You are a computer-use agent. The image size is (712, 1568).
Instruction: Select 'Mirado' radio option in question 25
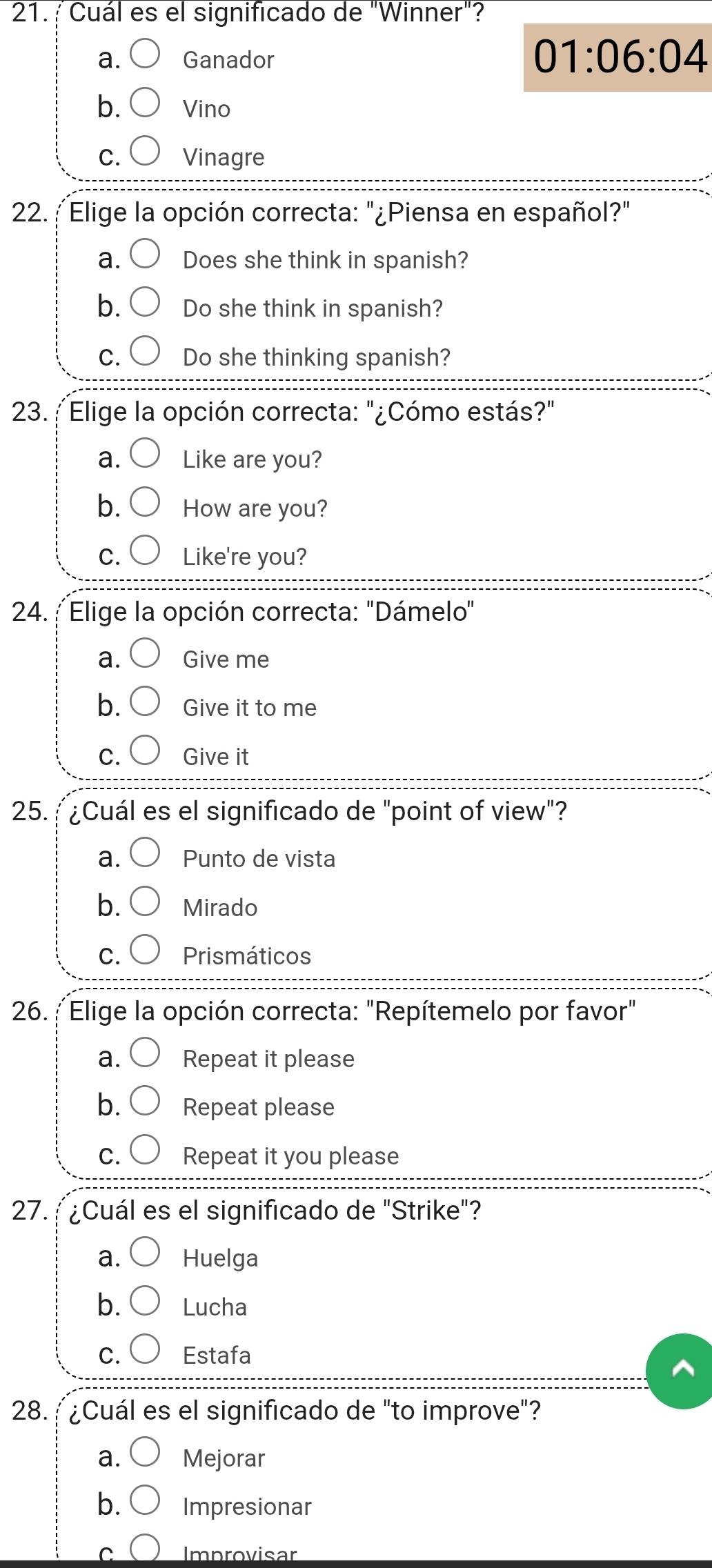coord(146,906)
